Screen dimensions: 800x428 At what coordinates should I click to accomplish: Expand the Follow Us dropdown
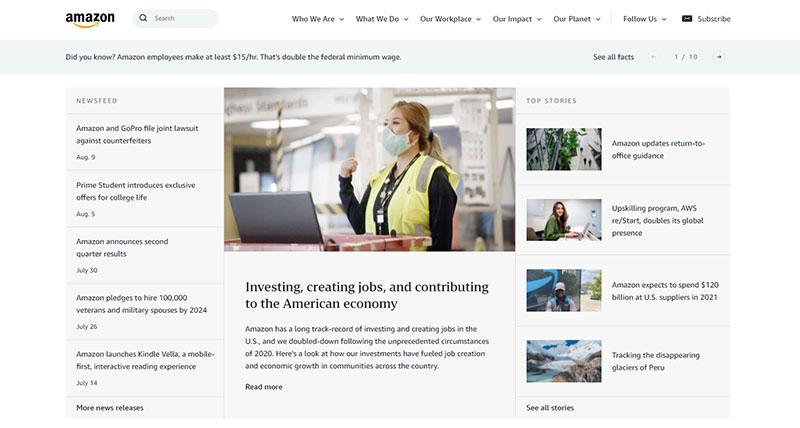(645, 19)
